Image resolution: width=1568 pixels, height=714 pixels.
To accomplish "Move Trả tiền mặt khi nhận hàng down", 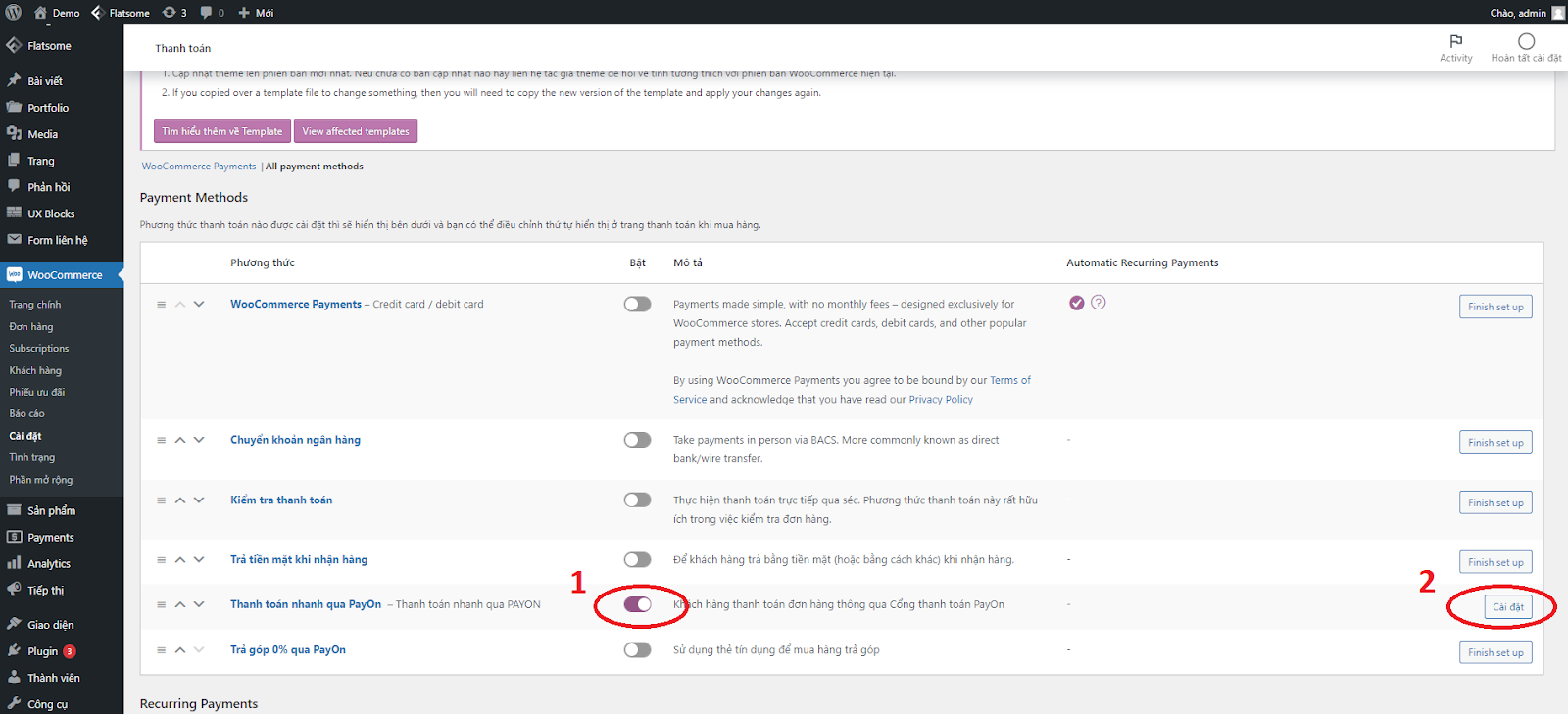I will pos(199,559).
